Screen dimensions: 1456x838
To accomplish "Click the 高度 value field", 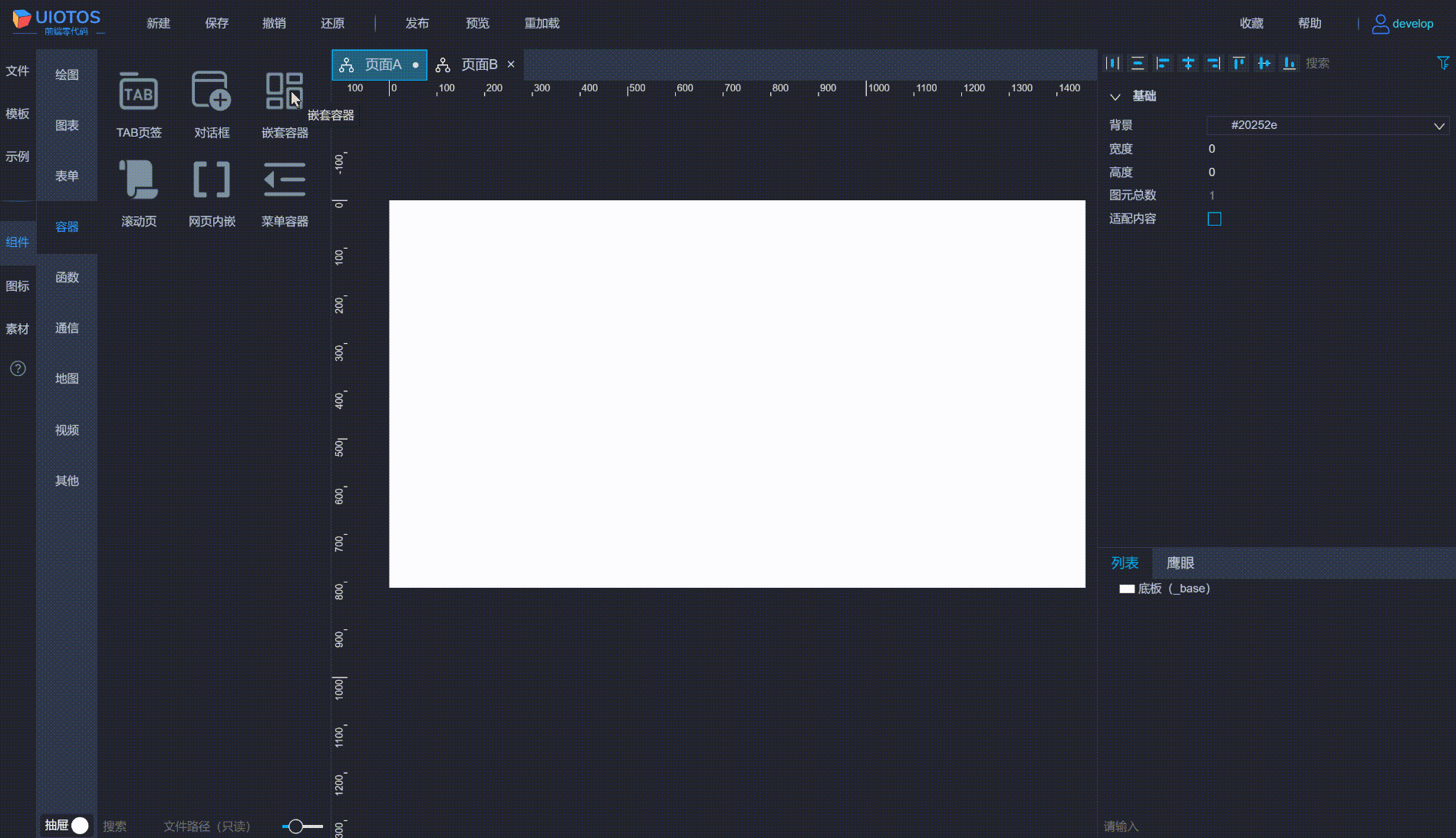I will point(1329,173).
